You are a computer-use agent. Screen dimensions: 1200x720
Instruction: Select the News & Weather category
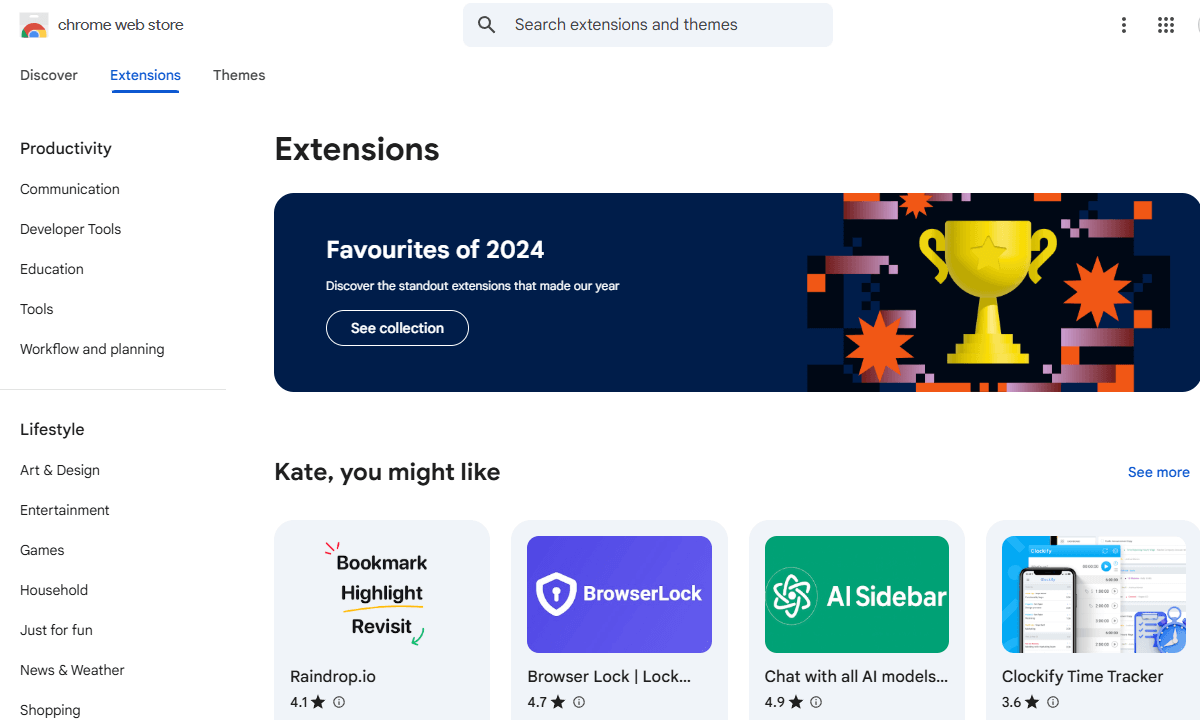click(72, 670)
